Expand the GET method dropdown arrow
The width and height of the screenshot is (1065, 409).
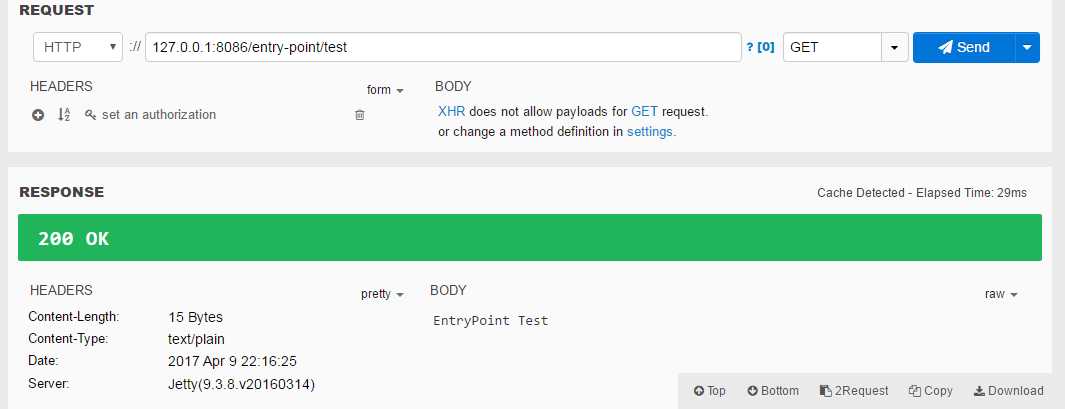coord(895,47)
